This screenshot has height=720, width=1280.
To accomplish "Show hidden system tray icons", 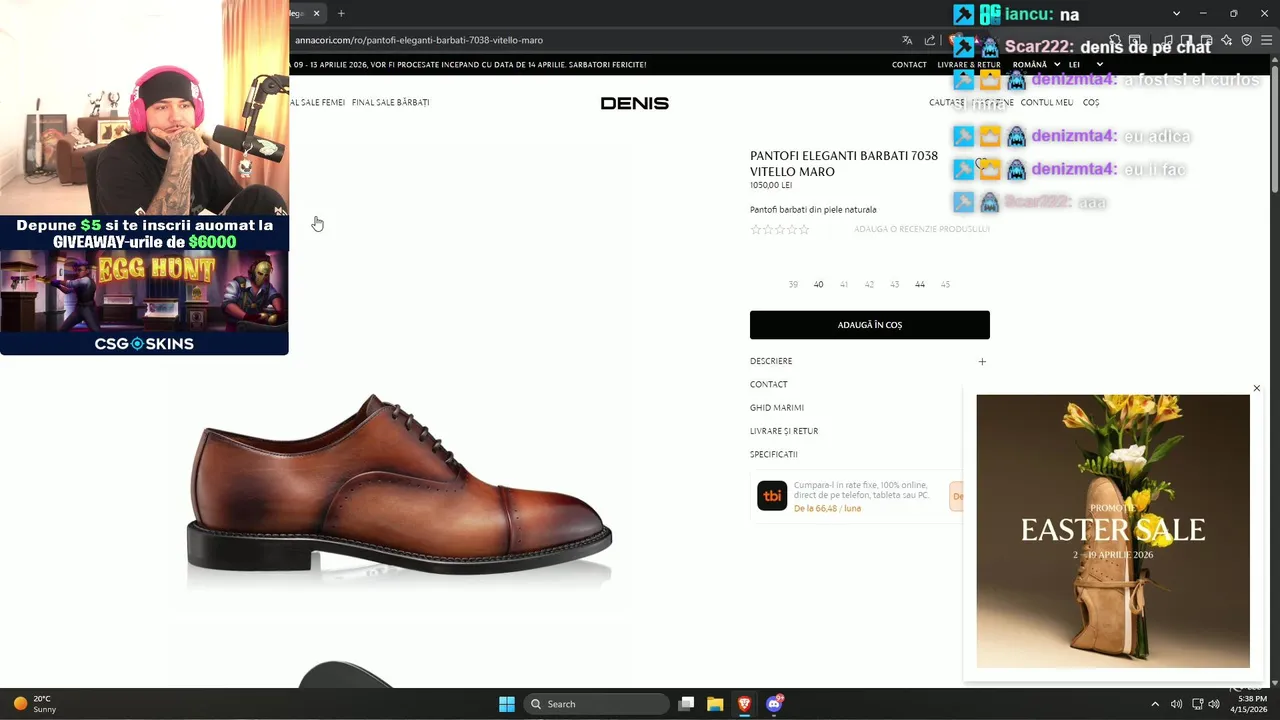I will [x=1155, y=704].
